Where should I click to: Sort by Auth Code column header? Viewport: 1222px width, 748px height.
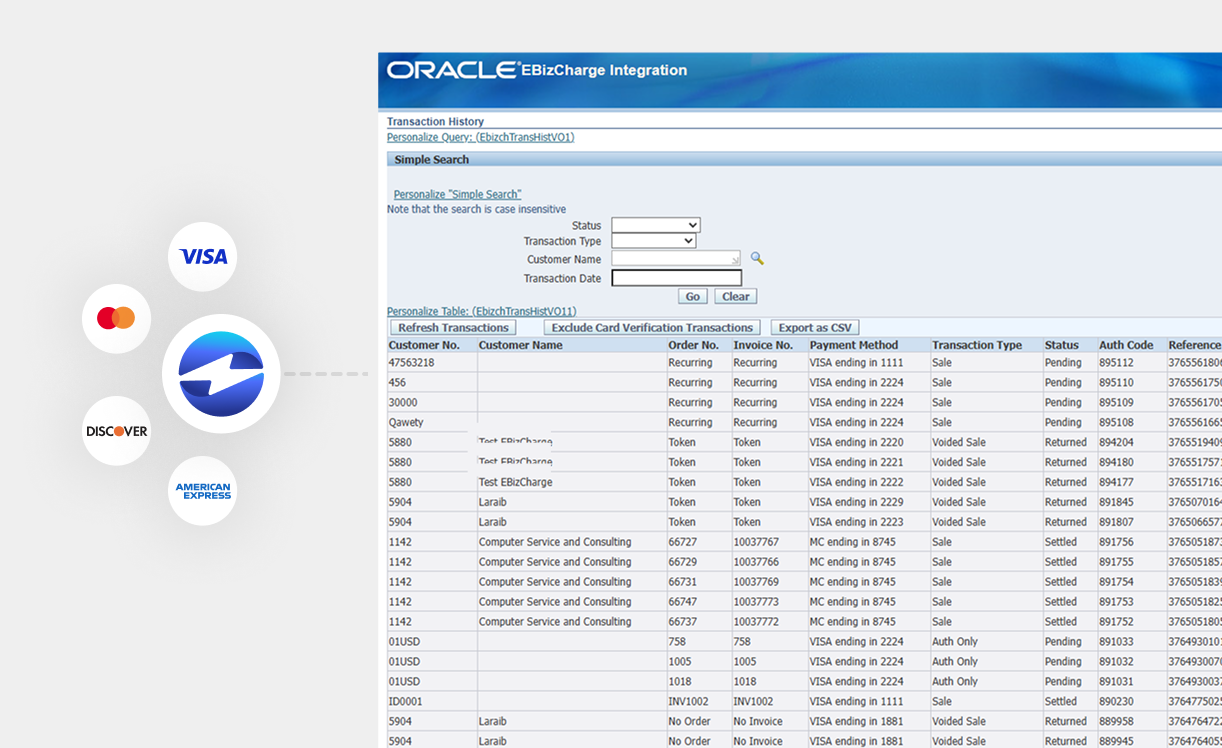[x=1126, y=345]
